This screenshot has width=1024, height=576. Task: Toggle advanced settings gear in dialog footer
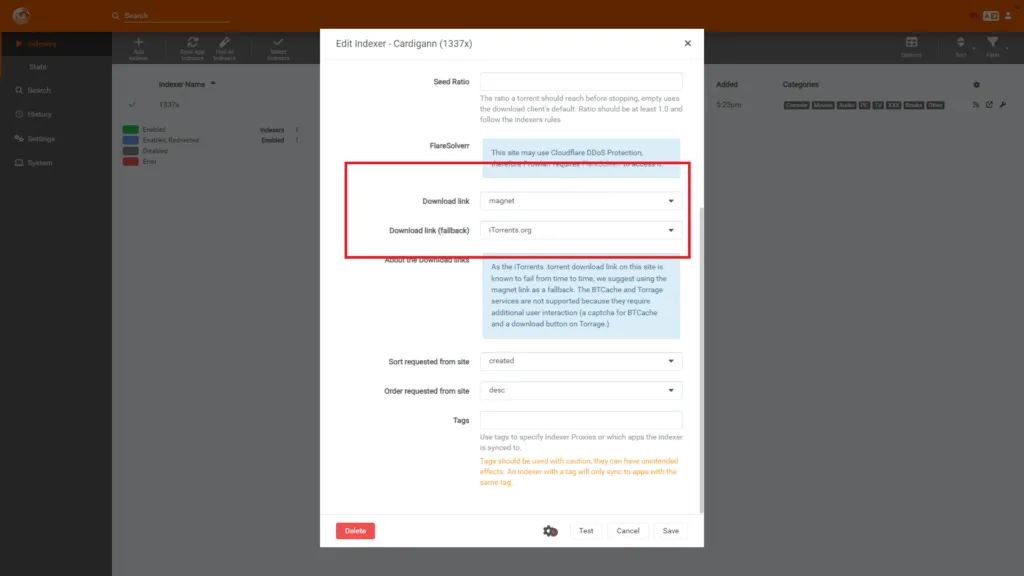(x=549, y=531)
